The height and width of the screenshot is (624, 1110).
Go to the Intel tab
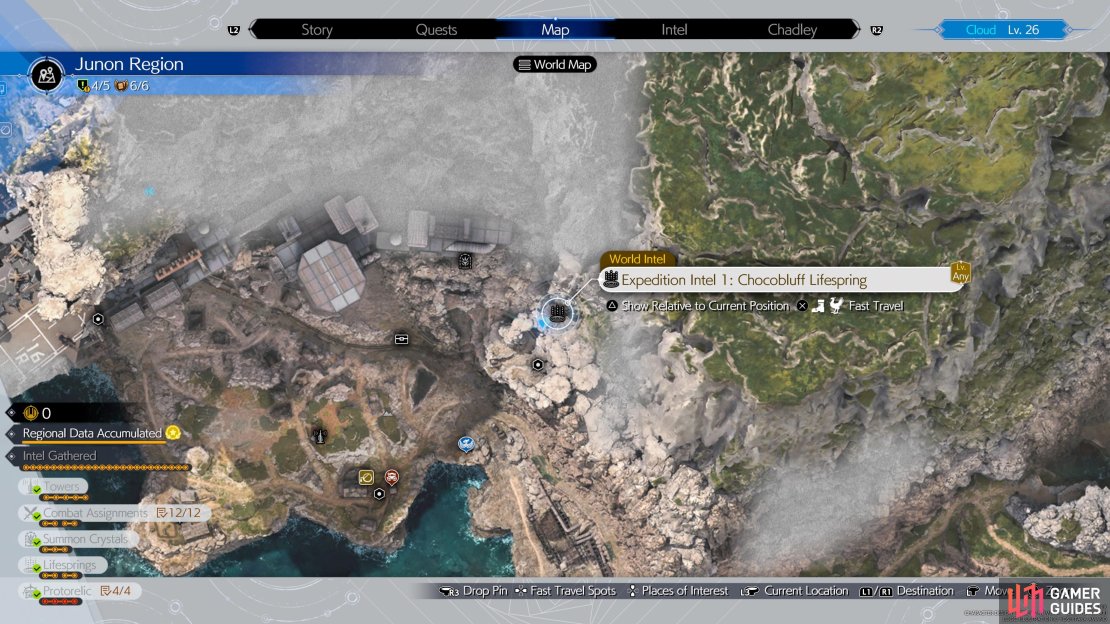point(674,30)
